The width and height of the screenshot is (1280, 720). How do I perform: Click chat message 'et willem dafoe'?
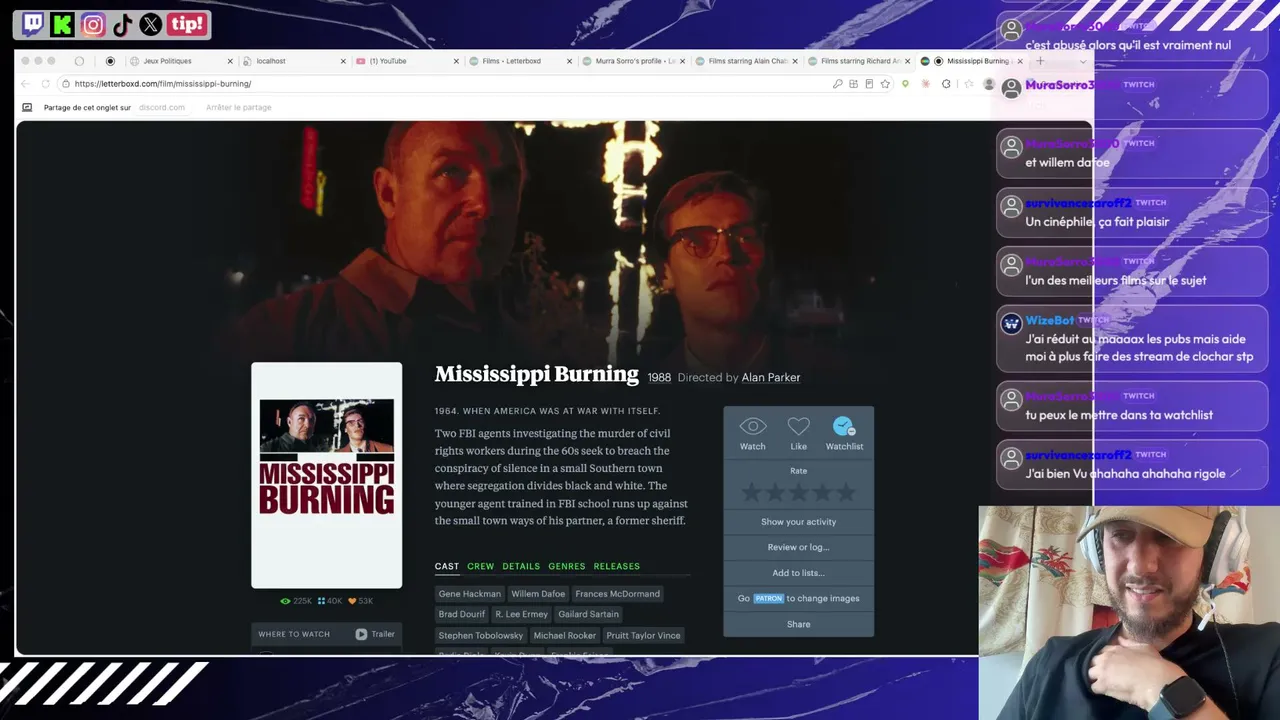tap(1067, 162)
